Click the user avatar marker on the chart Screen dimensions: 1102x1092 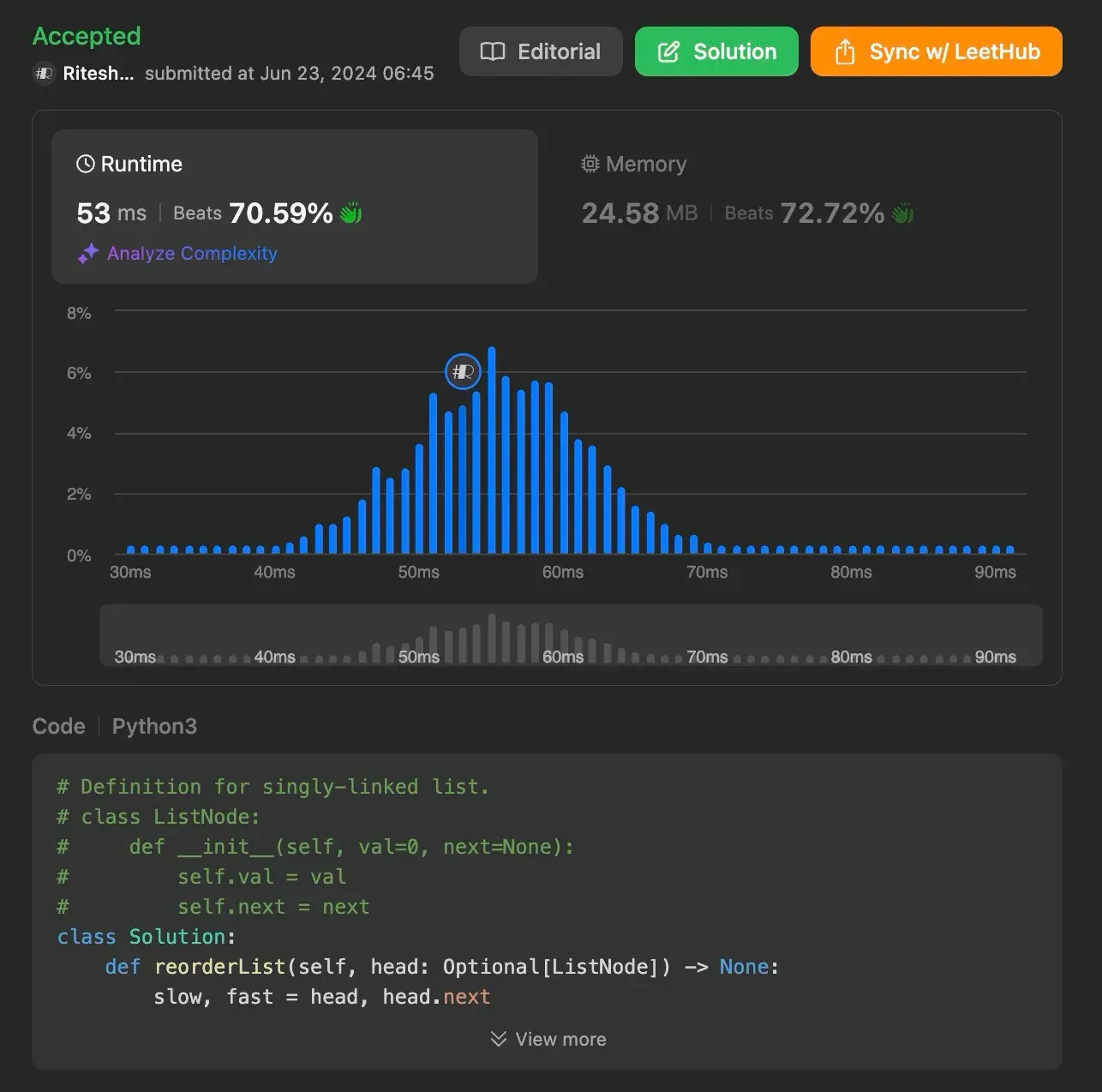tap(463, 371)
